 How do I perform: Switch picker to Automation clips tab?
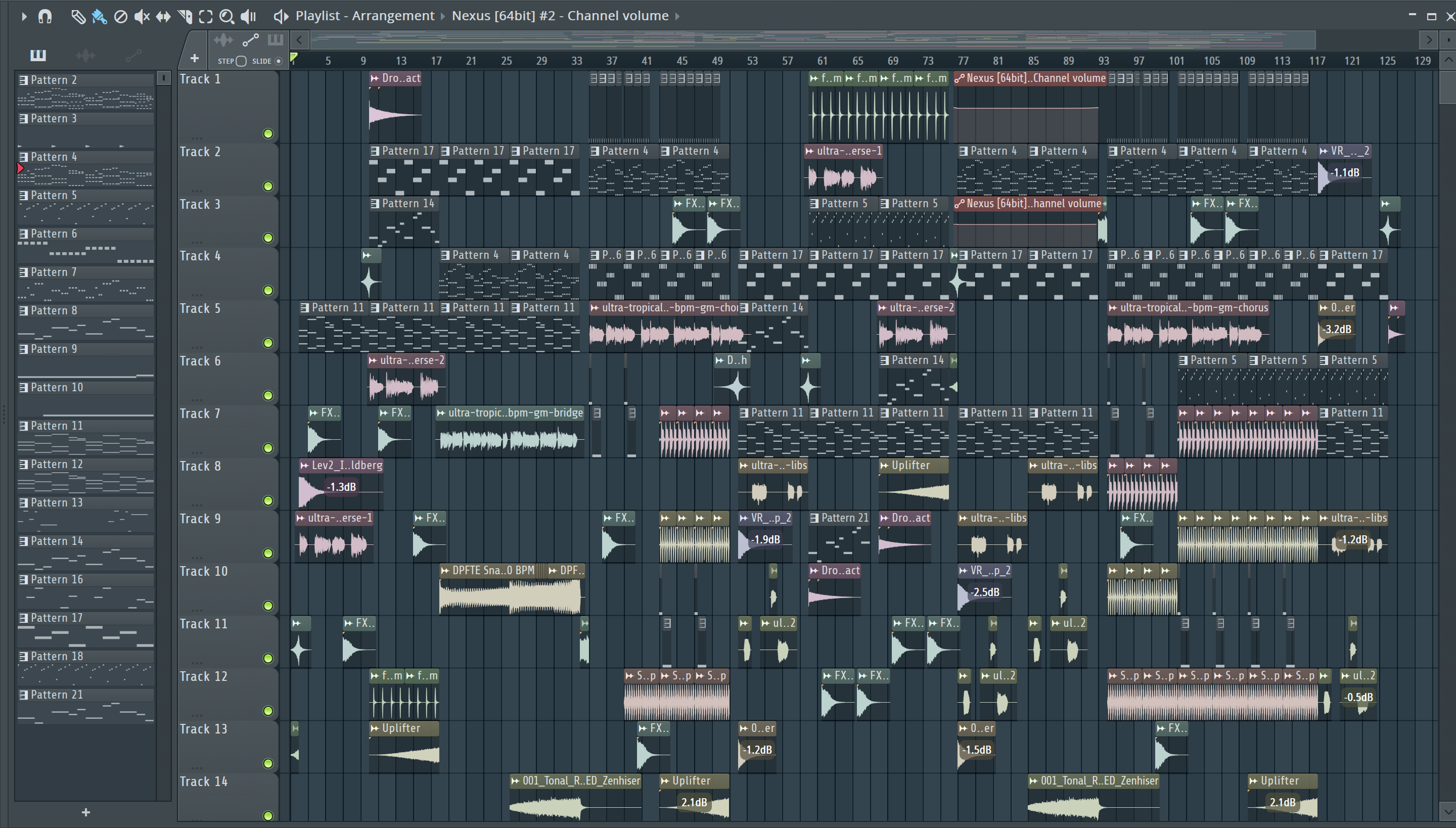click(133, 55)
